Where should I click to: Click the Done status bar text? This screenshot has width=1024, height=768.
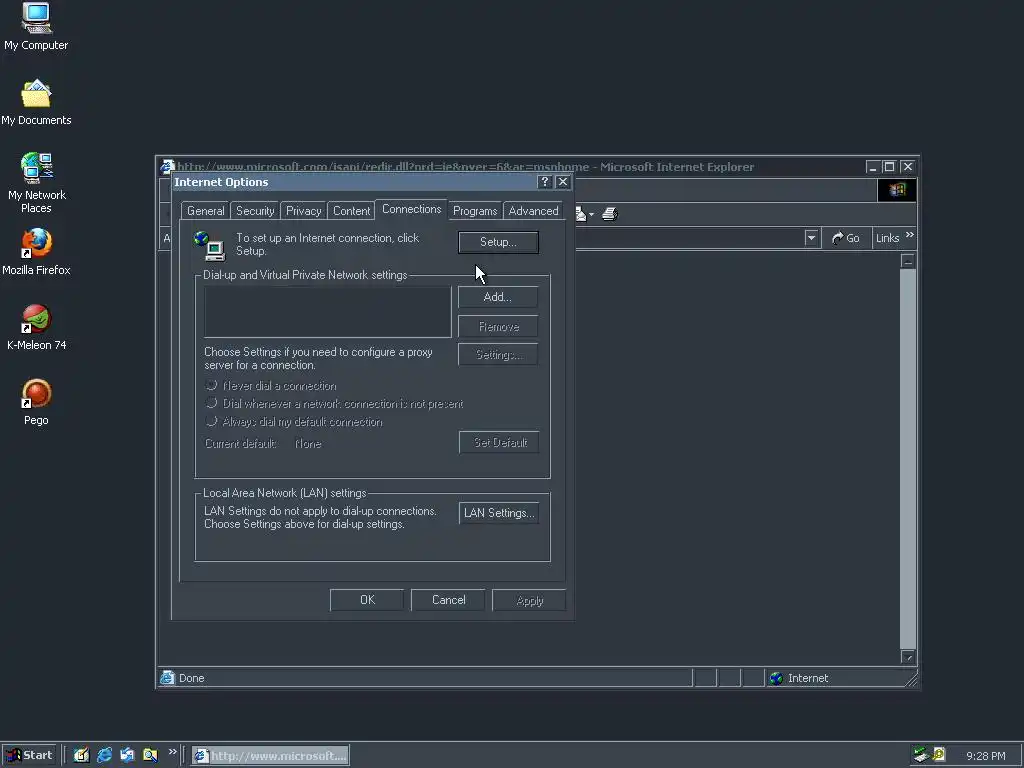191,678
